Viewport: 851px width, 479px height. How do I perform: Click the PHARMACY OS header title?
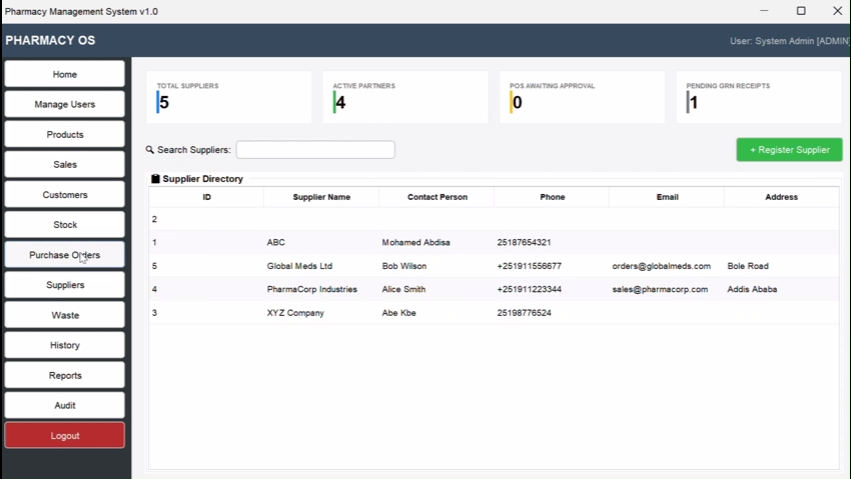50,40
